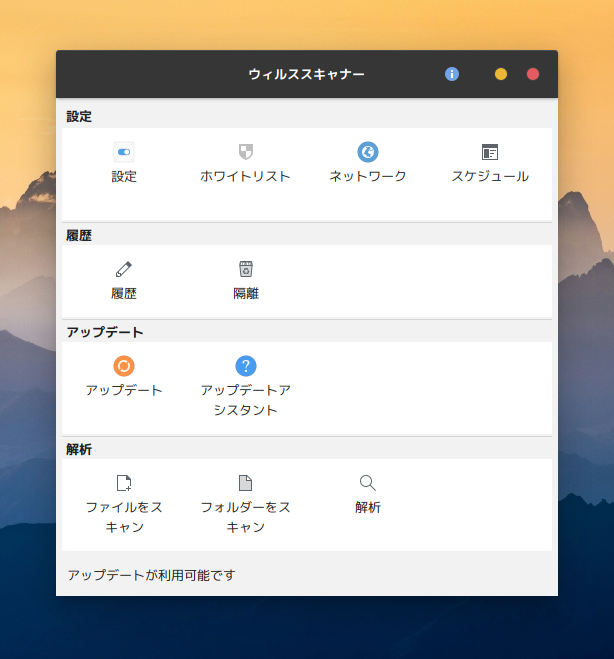Click the ネットワーク label
Image resolution: width=614 pixels, height=659 pixels.
pos(368,176)
